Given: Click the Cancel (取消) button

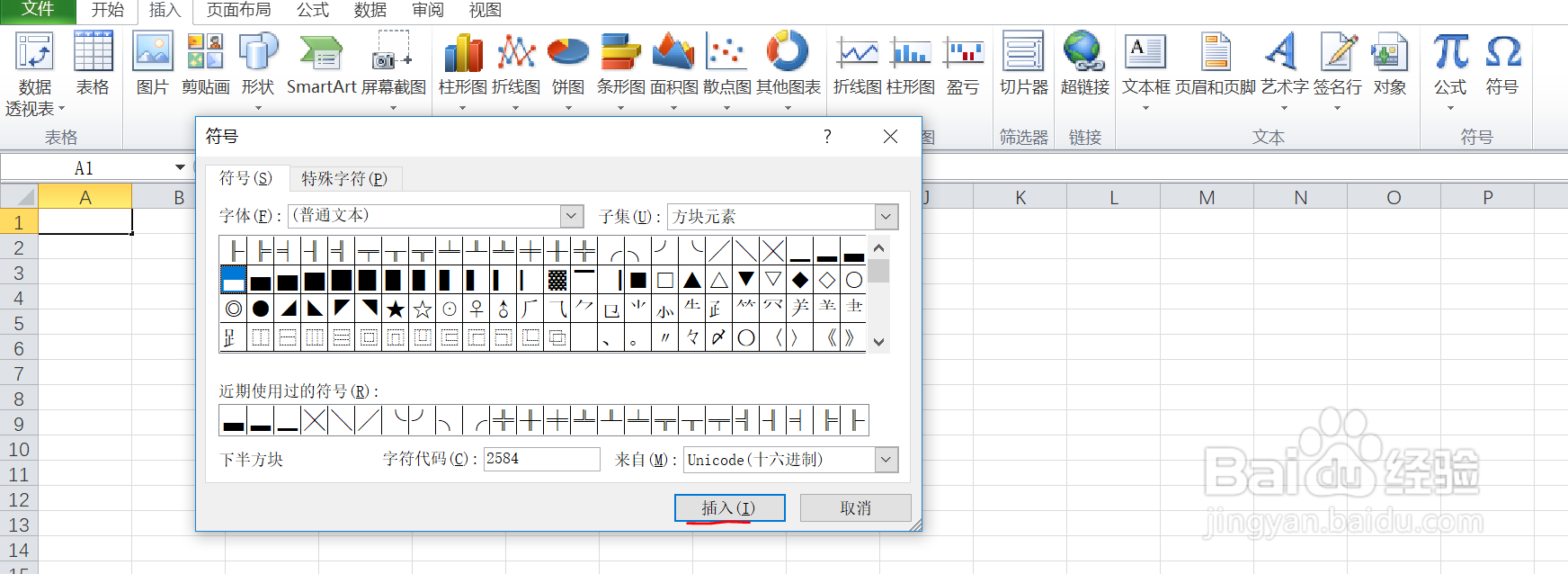Looking at the screenshot, I should (855, 508).
